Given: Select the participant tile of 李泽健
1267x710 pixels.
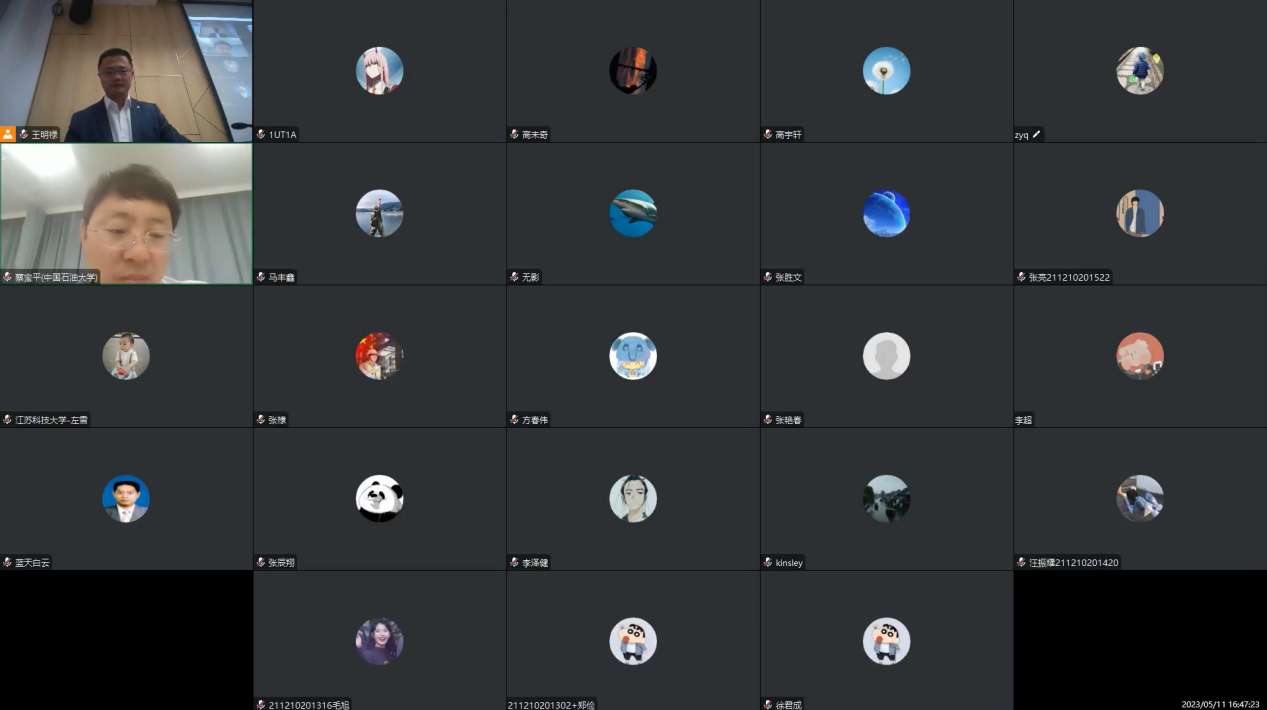Looking at the screenshot, I should pyautogui.click(x=633, y=499).
